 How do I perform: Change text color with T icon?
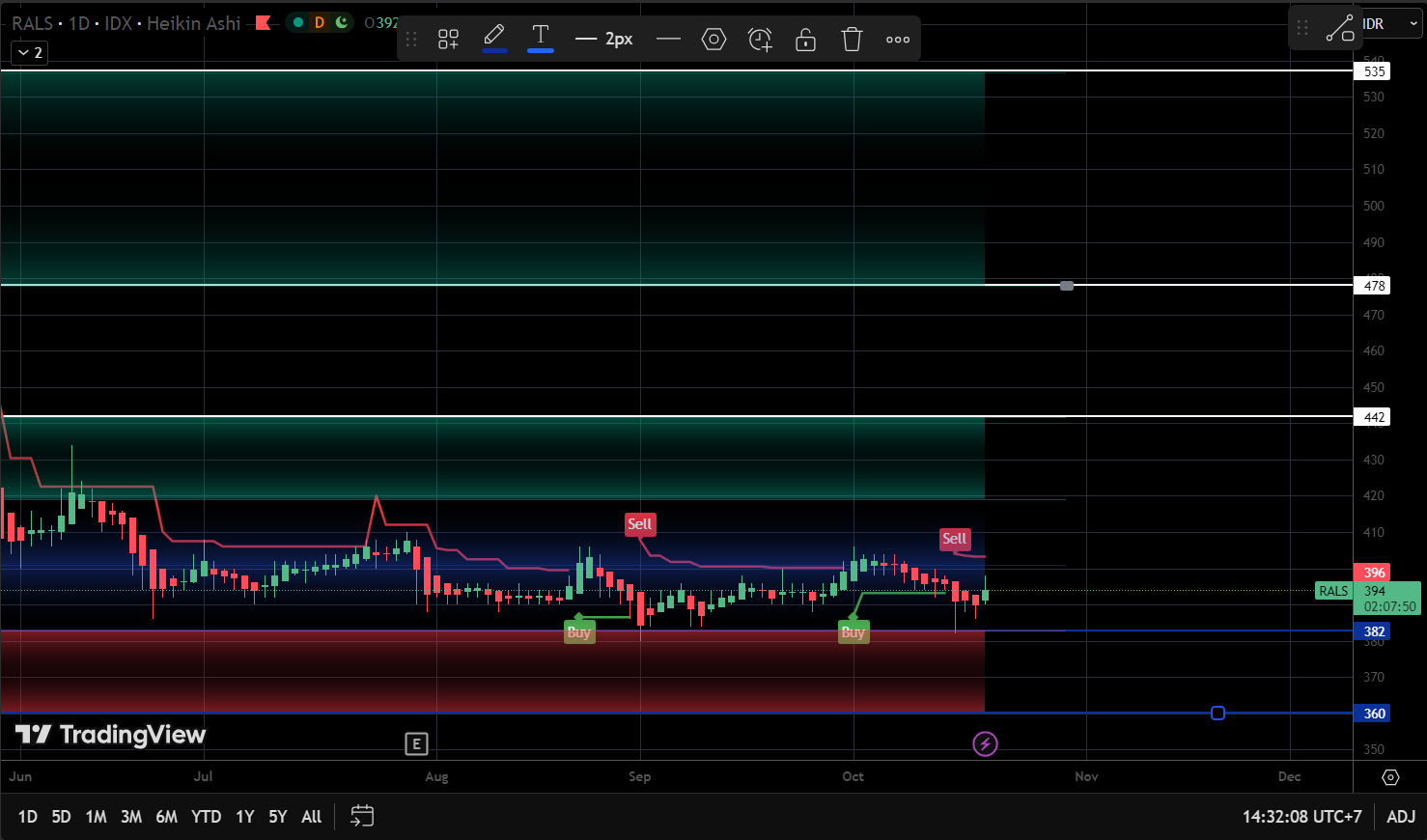pyautogui.click(x=541, y=38)
